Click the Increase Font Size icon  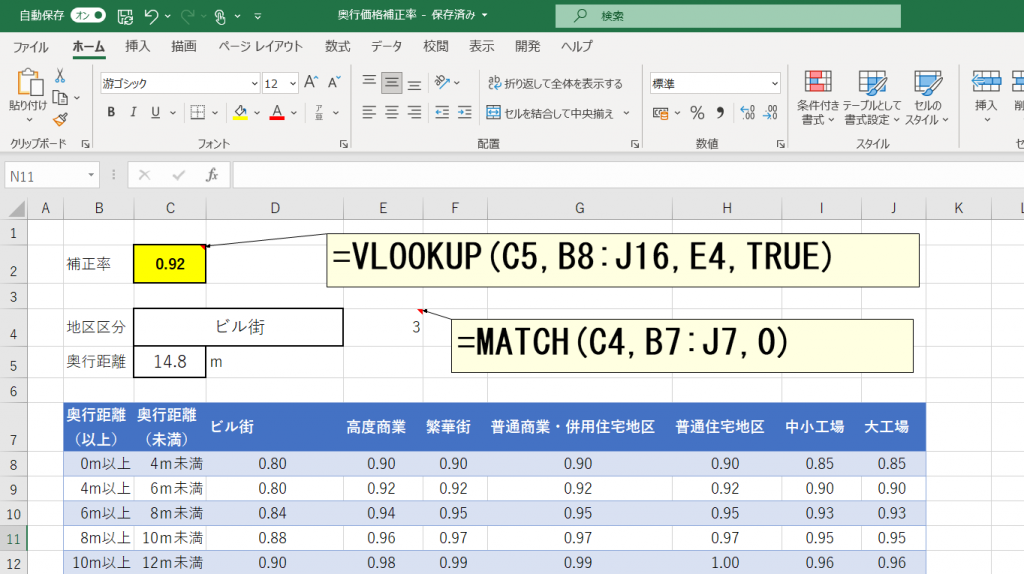[310, 83]
